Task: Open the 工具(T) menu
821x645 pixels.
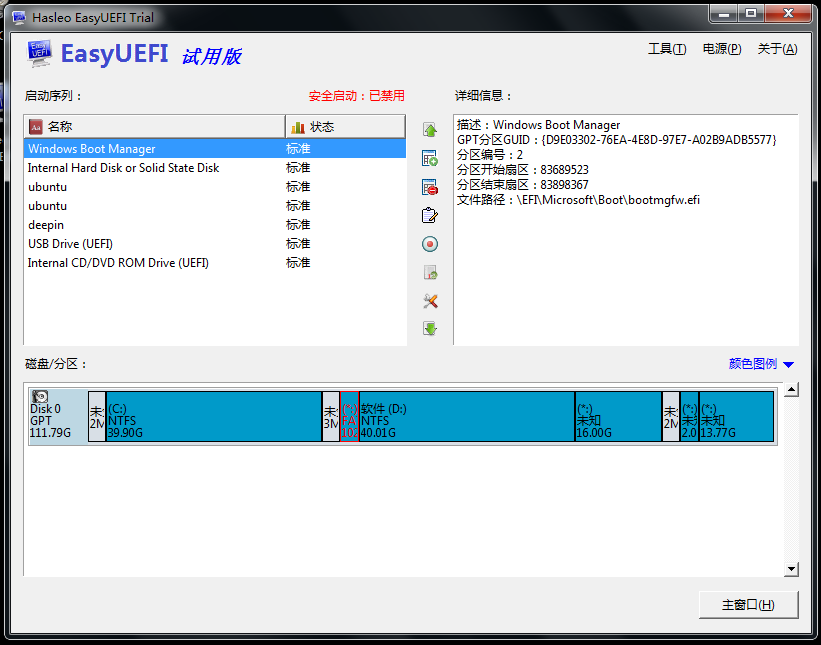Action: (x=667, y=49)
